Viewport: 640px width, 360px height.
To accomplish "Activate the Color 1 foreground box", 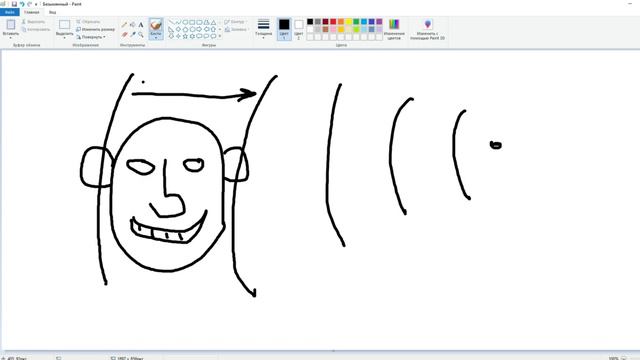I will (284, 29).
